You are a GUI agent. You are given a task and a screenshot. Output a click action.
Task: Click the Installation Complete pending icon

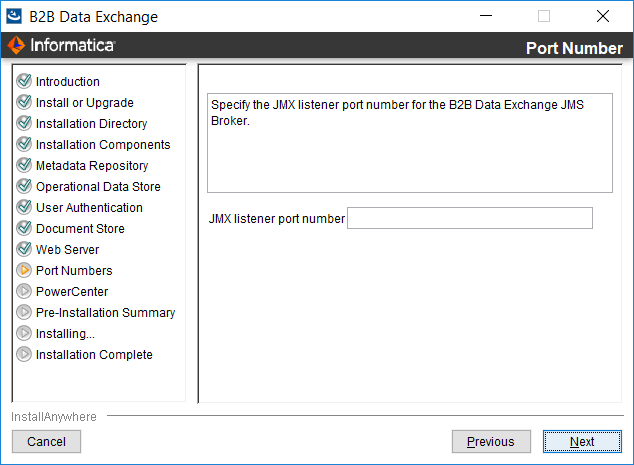tap(24, 354)
